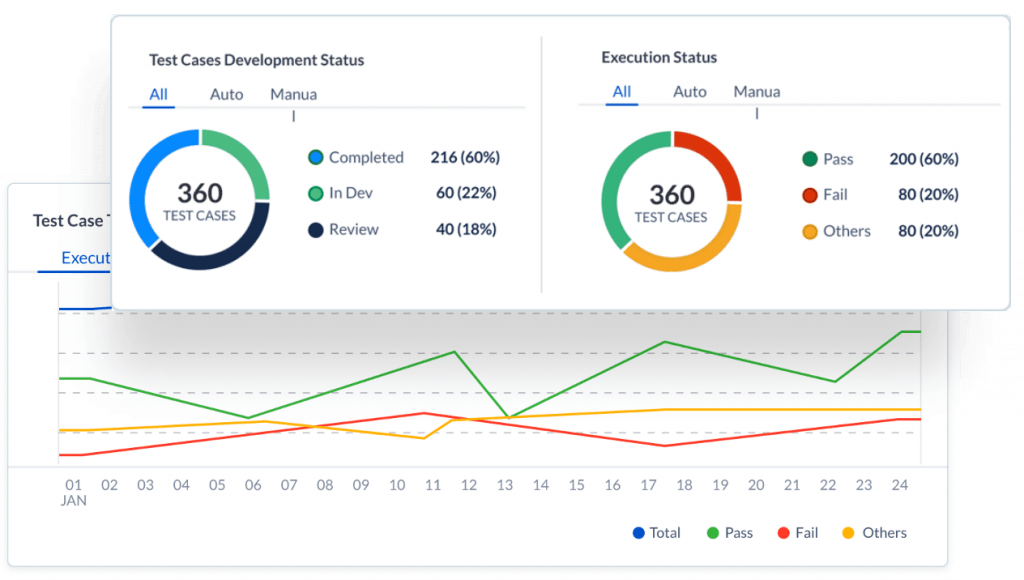Screen dimensions: 1024x580
Task: Click the In Dev legend marker
Action: (x=315, y=193)
